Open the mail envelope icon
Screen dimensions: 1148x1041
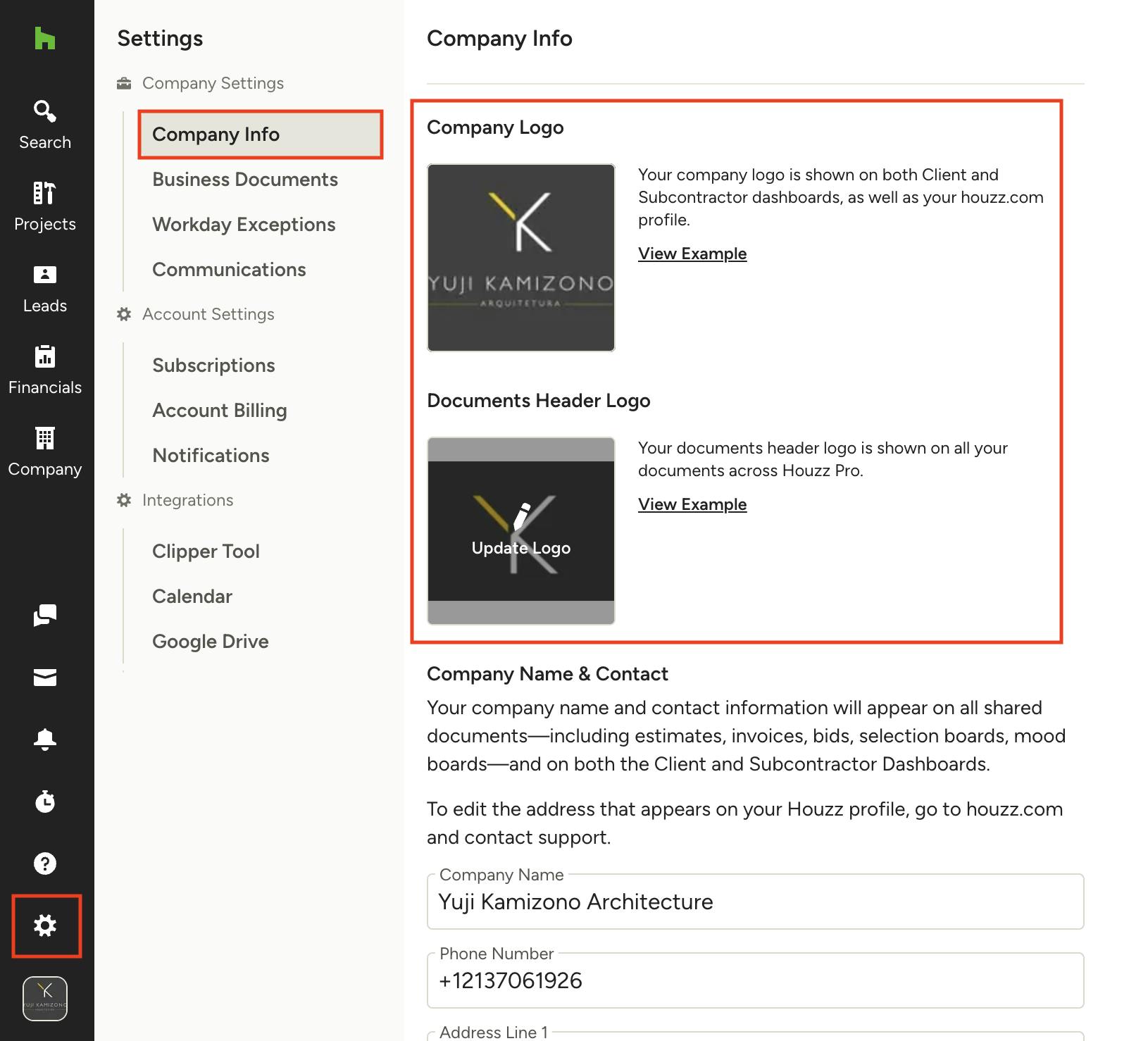click(x=45, y=677)
